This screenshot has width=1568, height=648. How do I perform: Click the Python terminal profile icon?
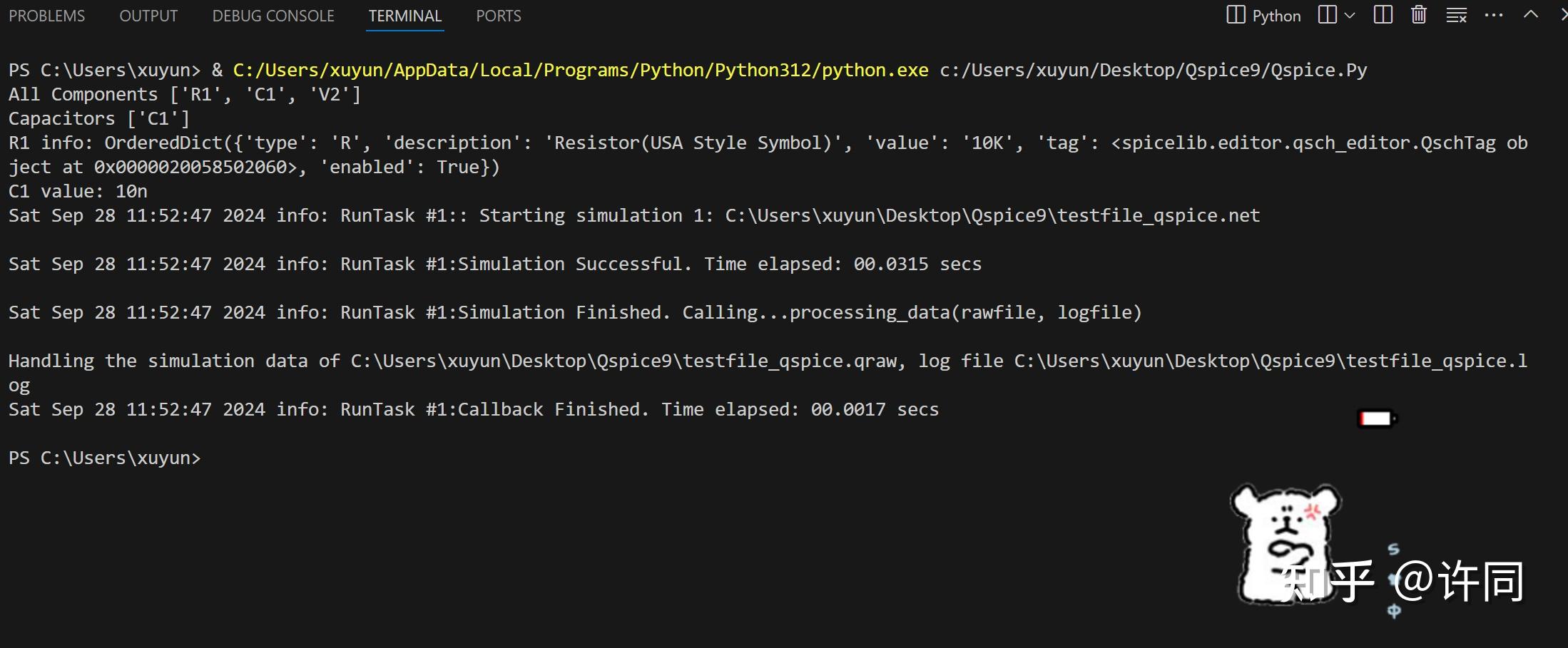1236,15
